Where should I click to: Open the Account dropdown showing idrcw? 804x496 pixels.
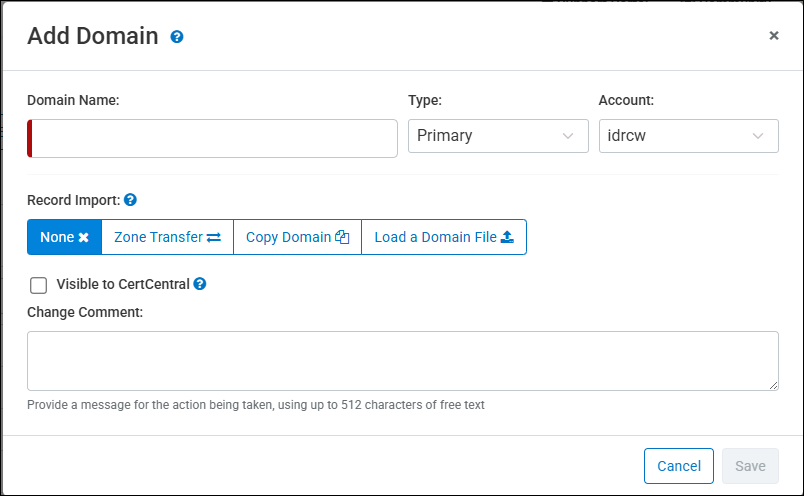688,136
